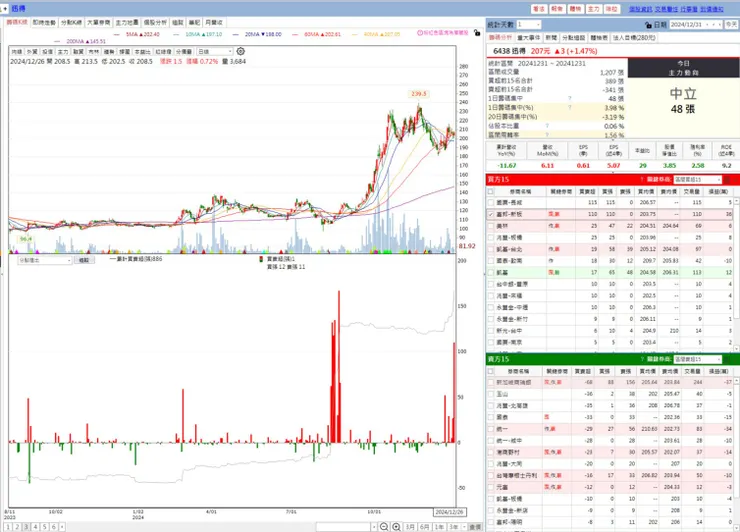740x532 pixels.
Task: Click the 買超 column header in the buyer table
Action: 587,191
